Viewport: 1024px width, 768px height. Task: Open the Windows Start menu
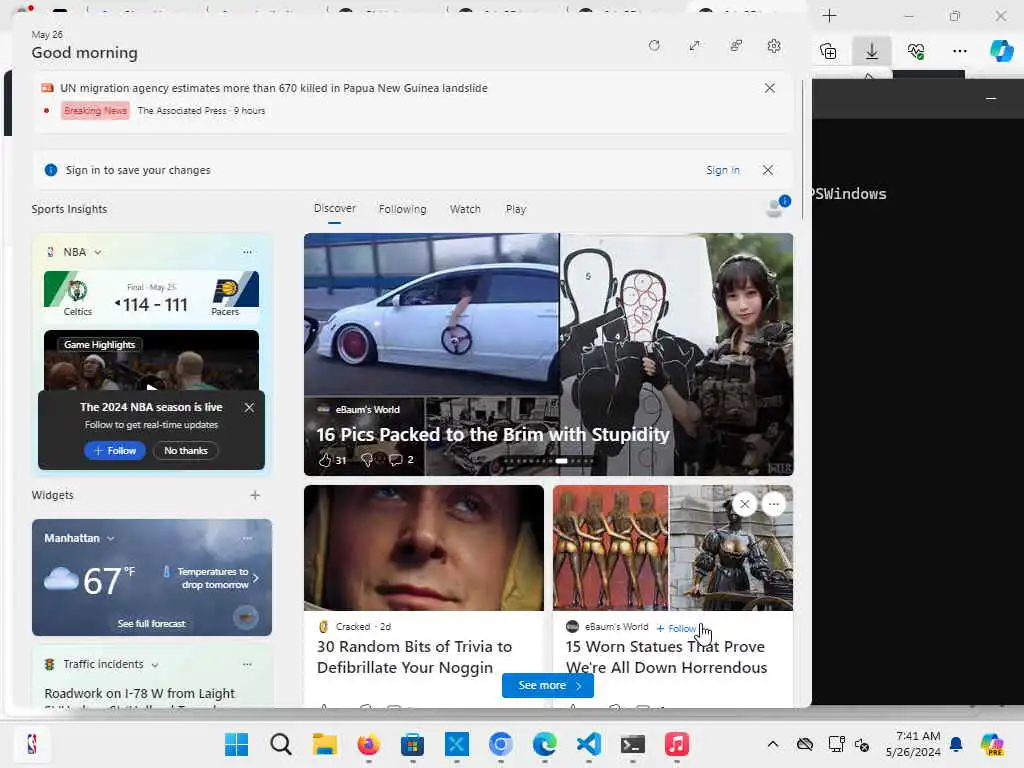pyautogui.click(x=236, y=744)
